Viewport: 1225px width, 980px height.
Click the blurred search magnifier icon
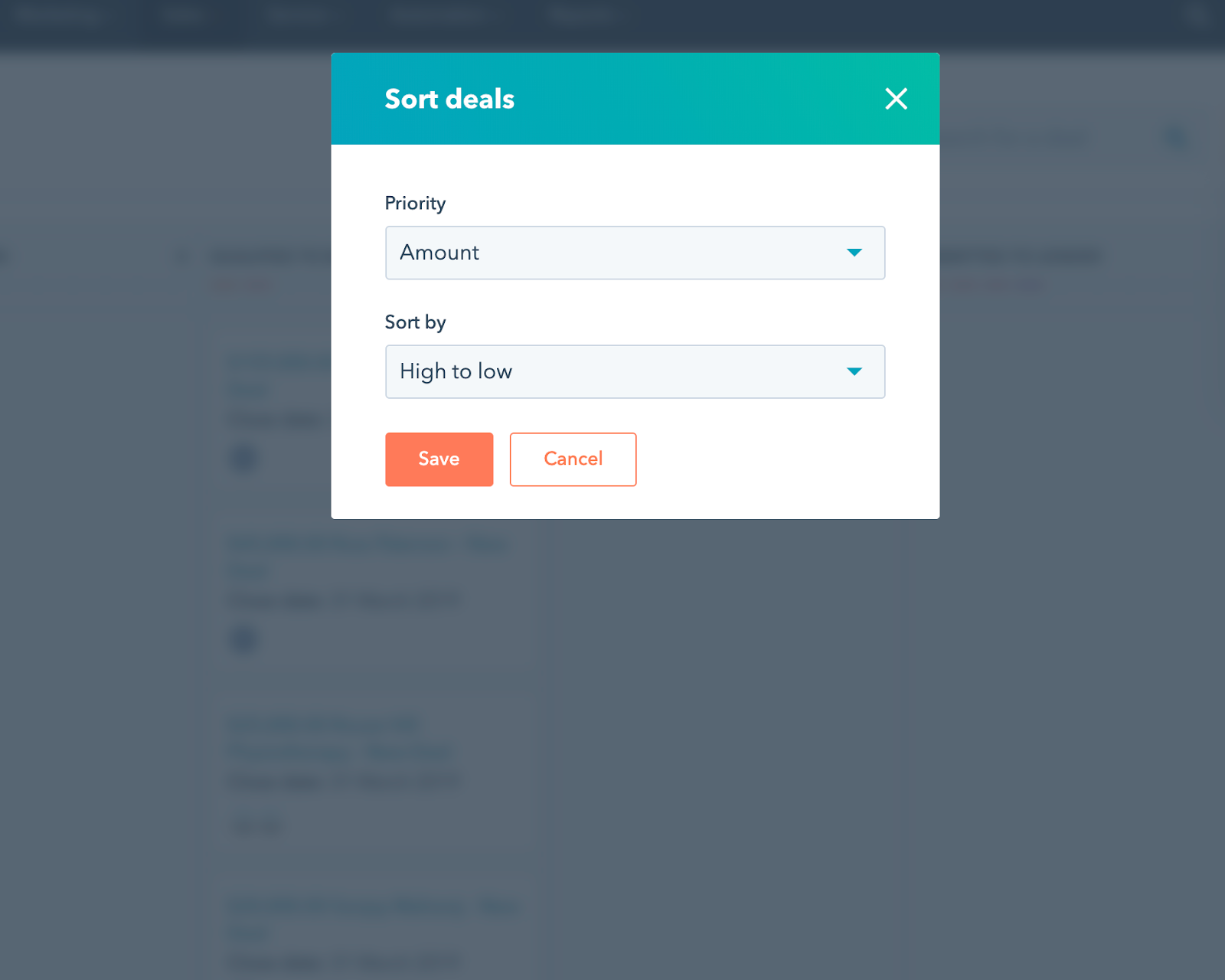coord(1175,139)
